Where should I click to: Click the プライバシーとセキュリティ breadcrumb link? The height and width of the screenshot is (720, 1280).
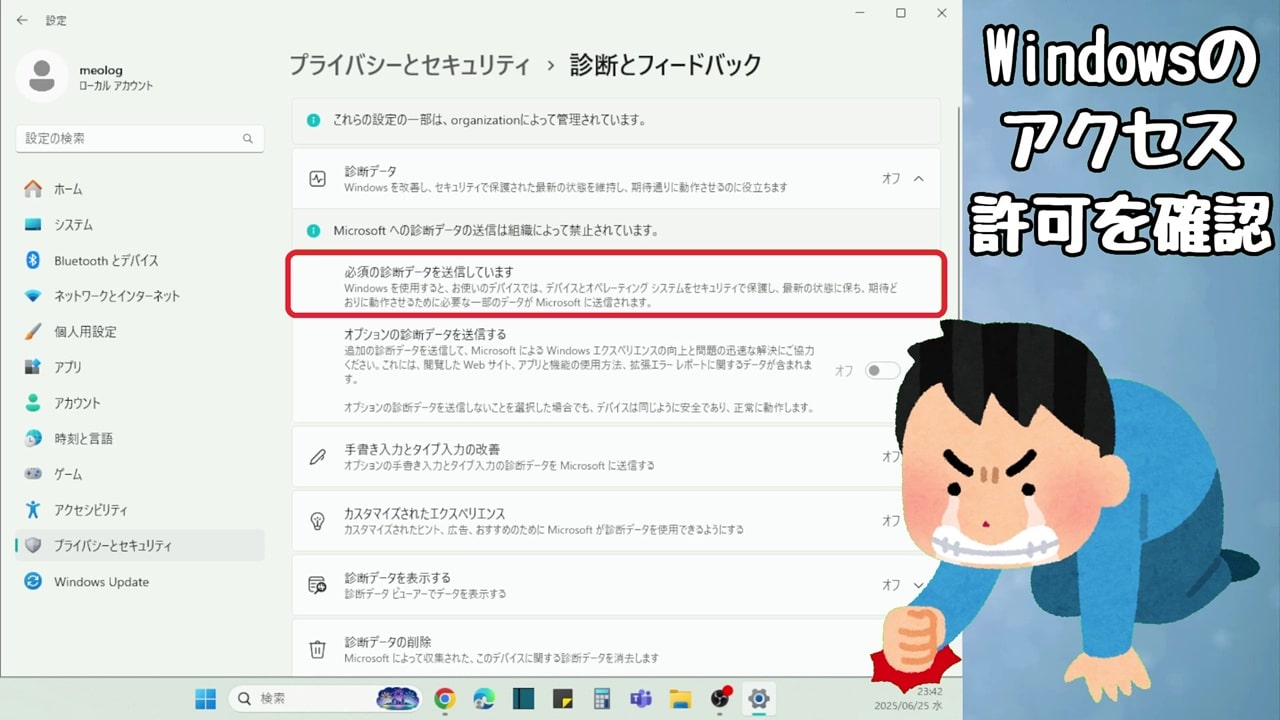point(409,66)
